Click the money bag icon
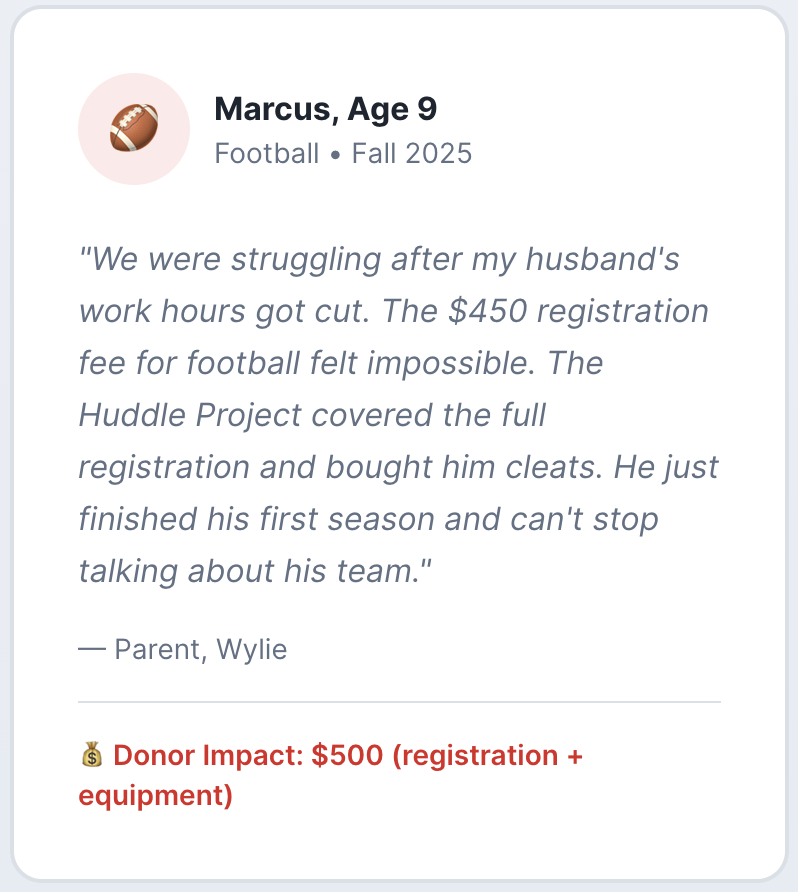 pyautogui.click(x=91, y=755)
